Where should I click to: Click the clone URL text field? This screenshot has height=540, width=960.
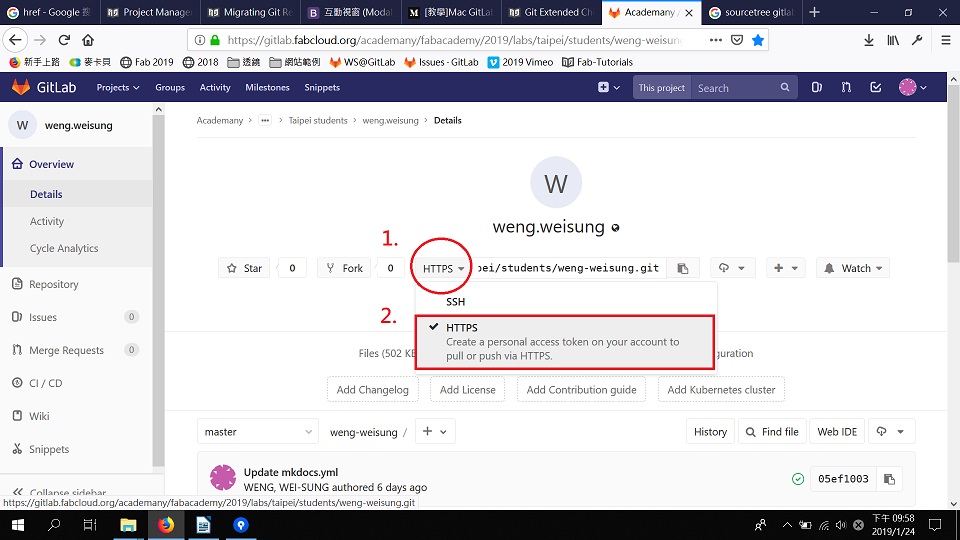tap(568, 268)
